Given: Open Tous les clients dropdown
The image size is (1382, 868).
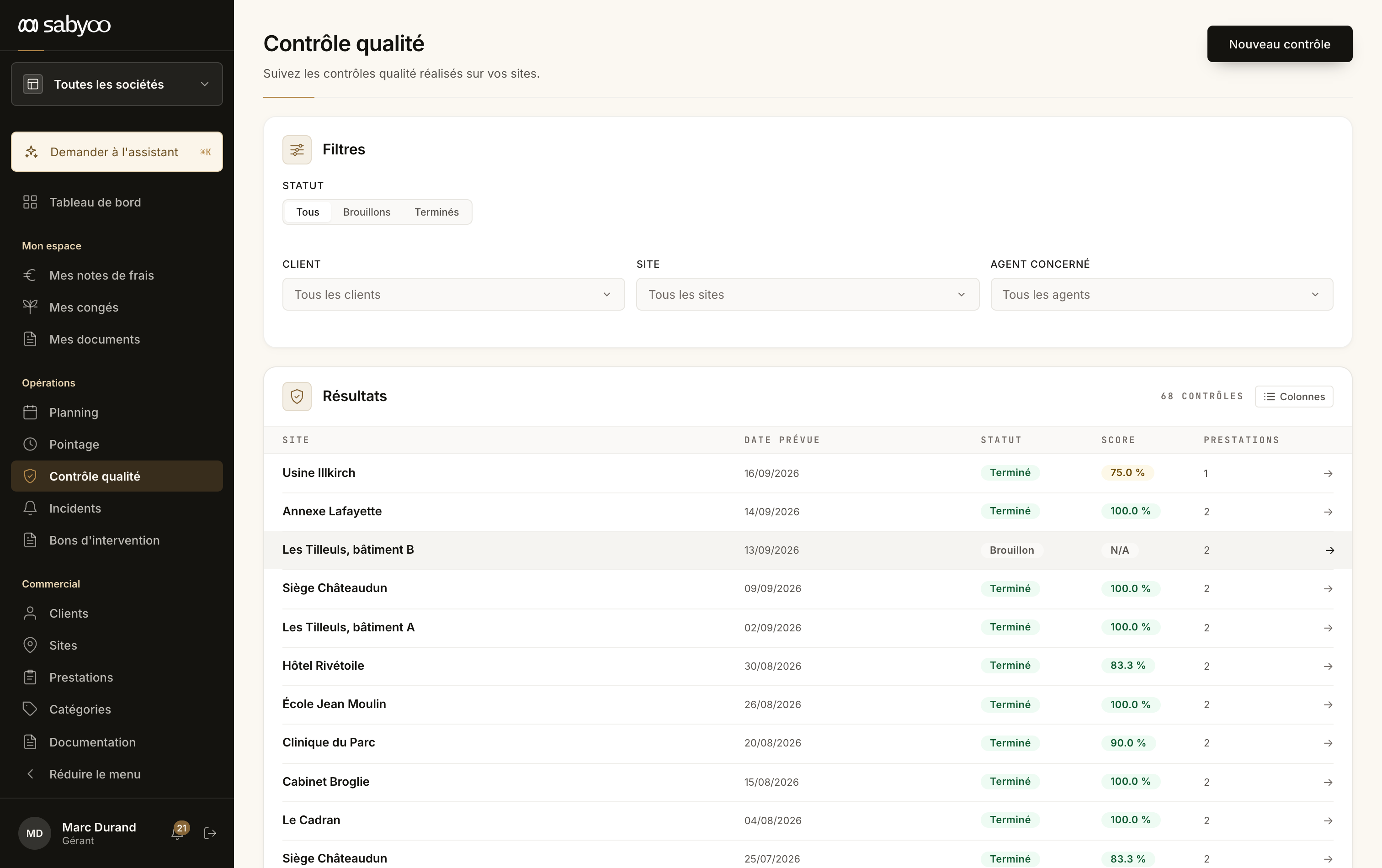Looking at the screenshot, I should [x=453, y=294].
